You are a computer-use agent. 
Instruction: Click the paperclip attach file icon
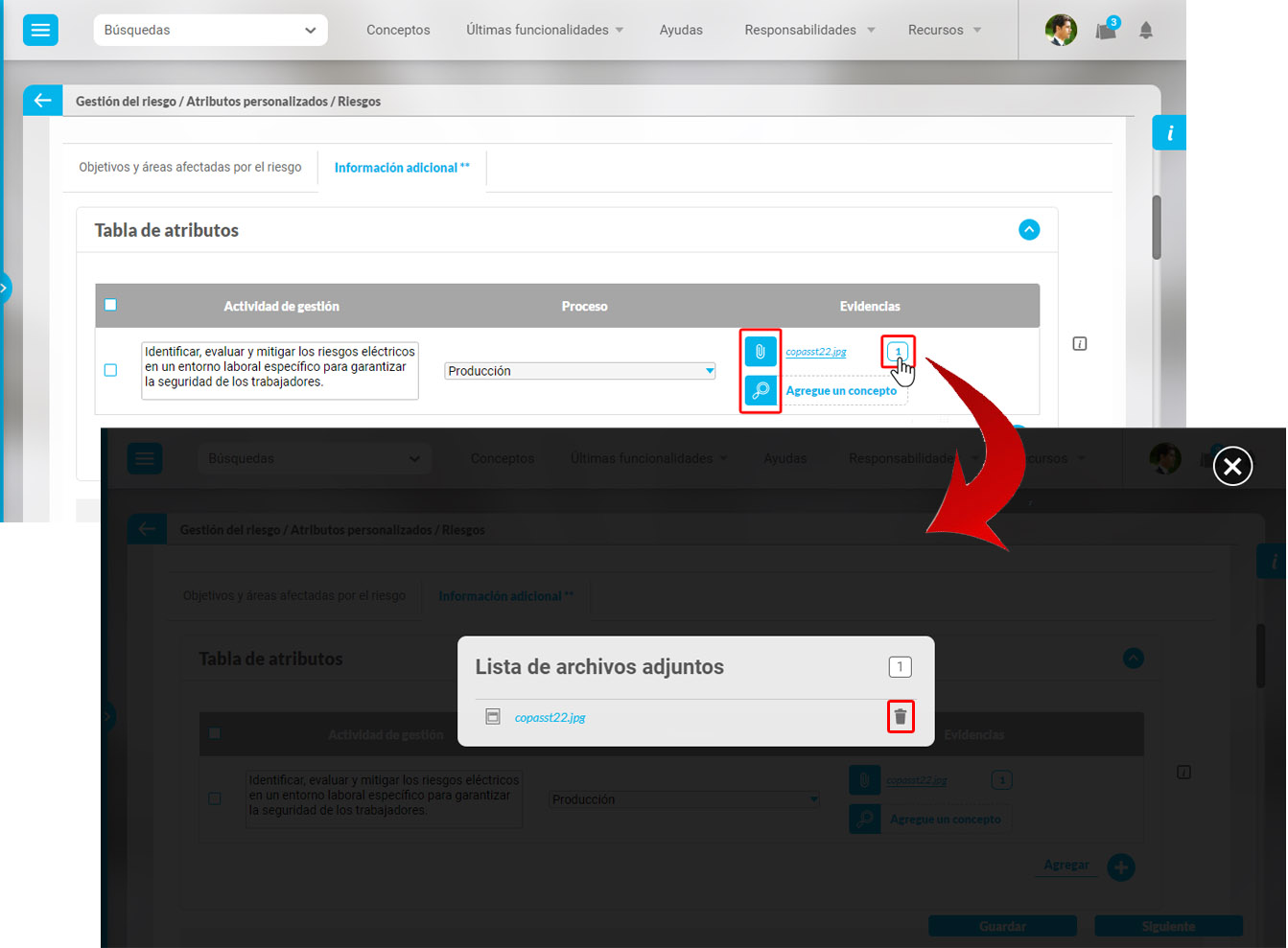pos(761,352)
